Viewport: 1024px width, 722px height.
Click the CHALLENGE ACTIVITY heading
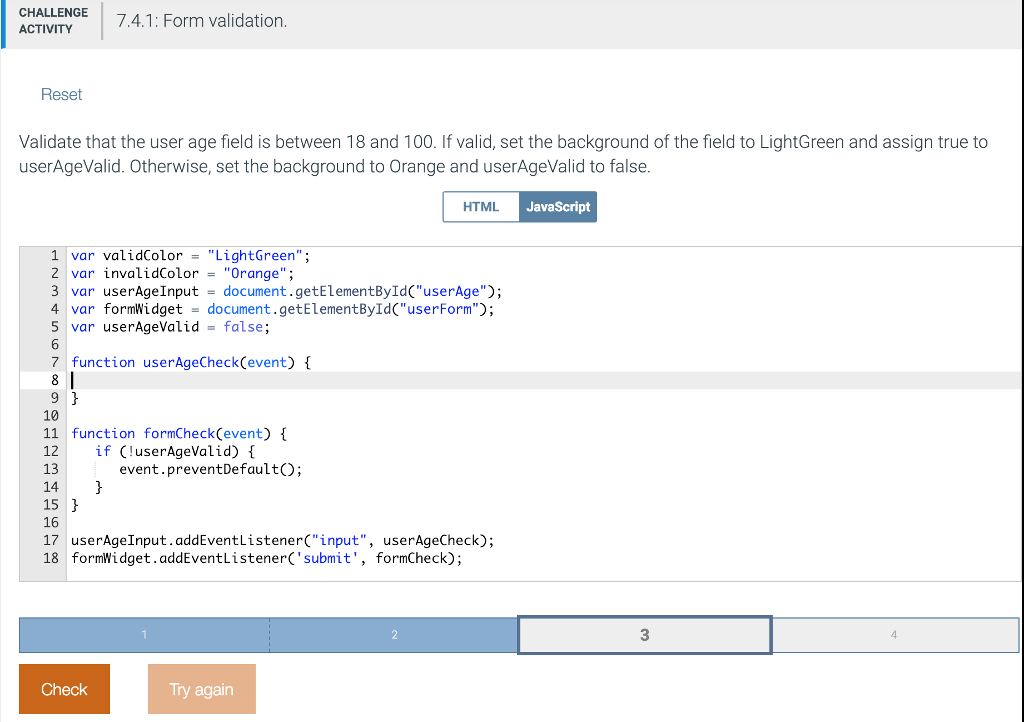(x=52, y=24)
